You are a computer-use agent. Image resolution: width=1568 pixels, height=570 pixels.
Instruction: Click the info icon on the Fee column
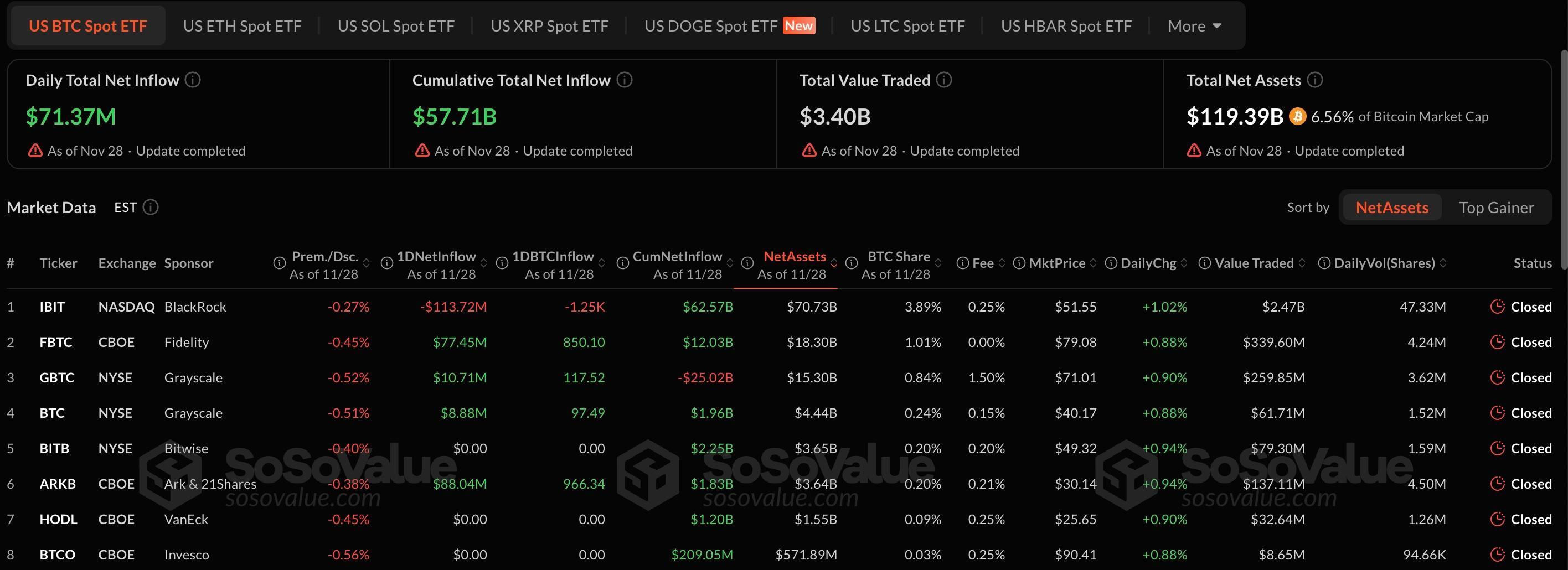pos(963,263)
